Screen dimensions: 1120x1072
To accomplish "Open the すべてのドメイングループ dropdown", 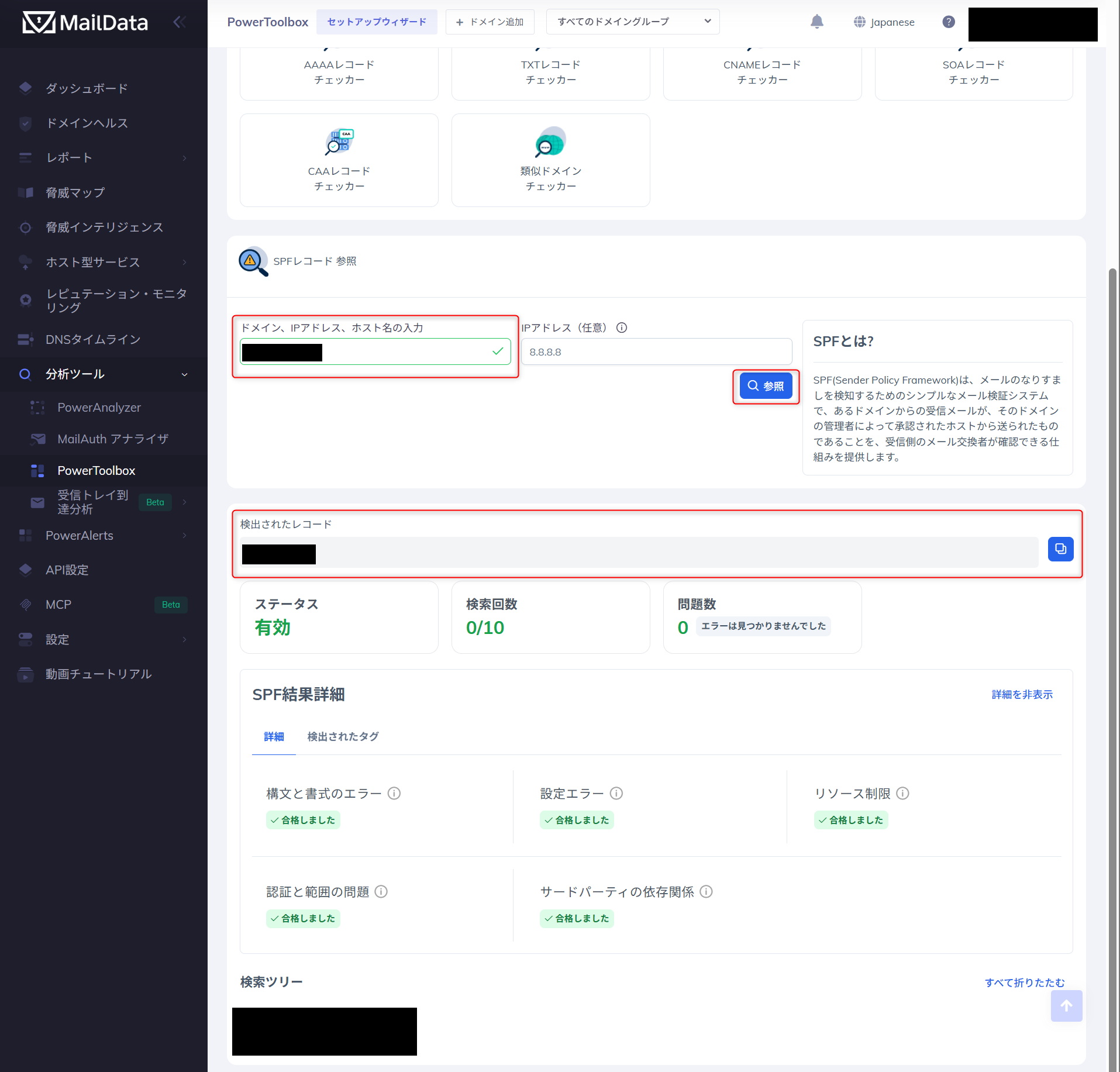I will [633, 22].
